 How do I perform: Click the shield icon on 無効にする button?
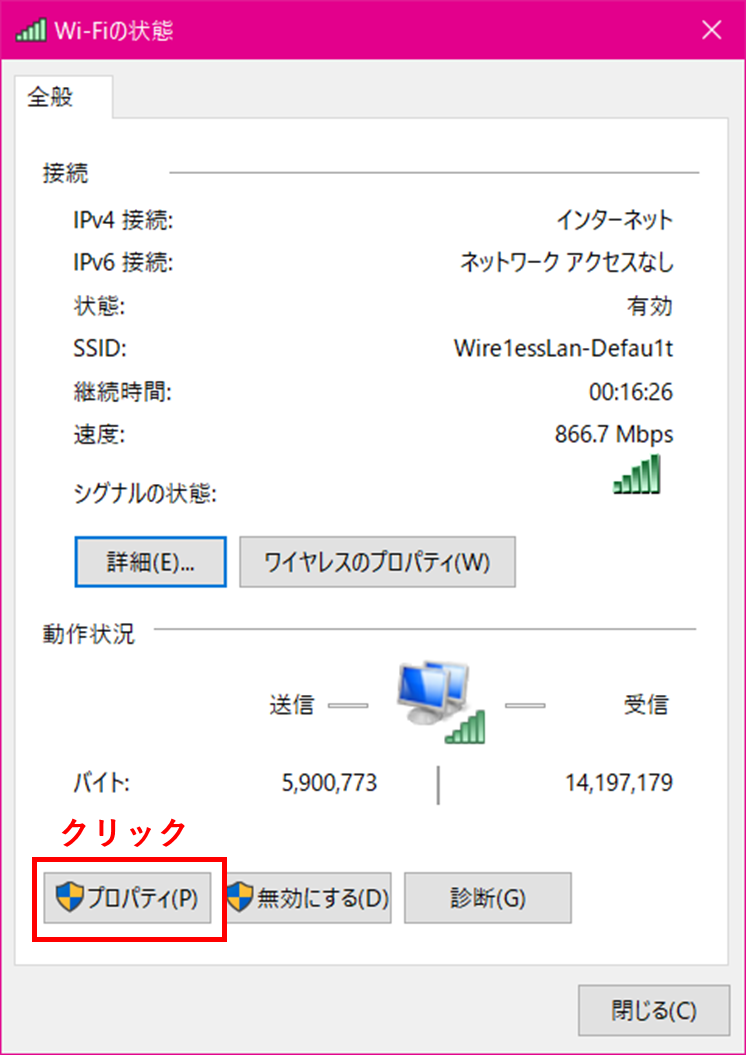pos(240,898)
